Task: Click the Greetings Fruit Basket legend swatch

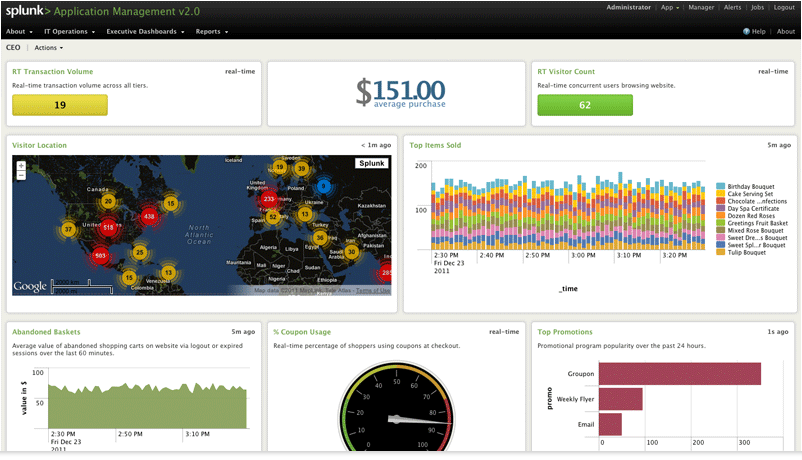Action: click(x=721, y=223)
